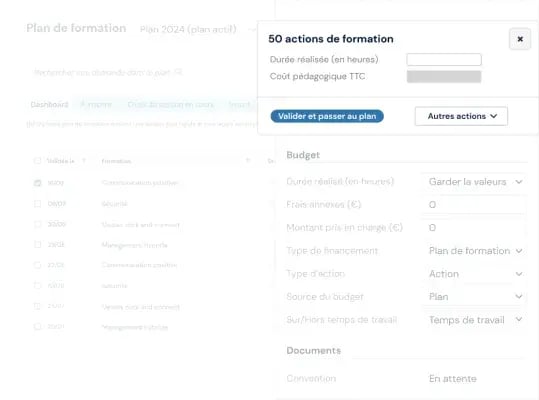The height and width of the screenshot is (400, 539).
Task: Click Valider et passer au plan button
Action: pyautogui.click(x=327, y=116)
